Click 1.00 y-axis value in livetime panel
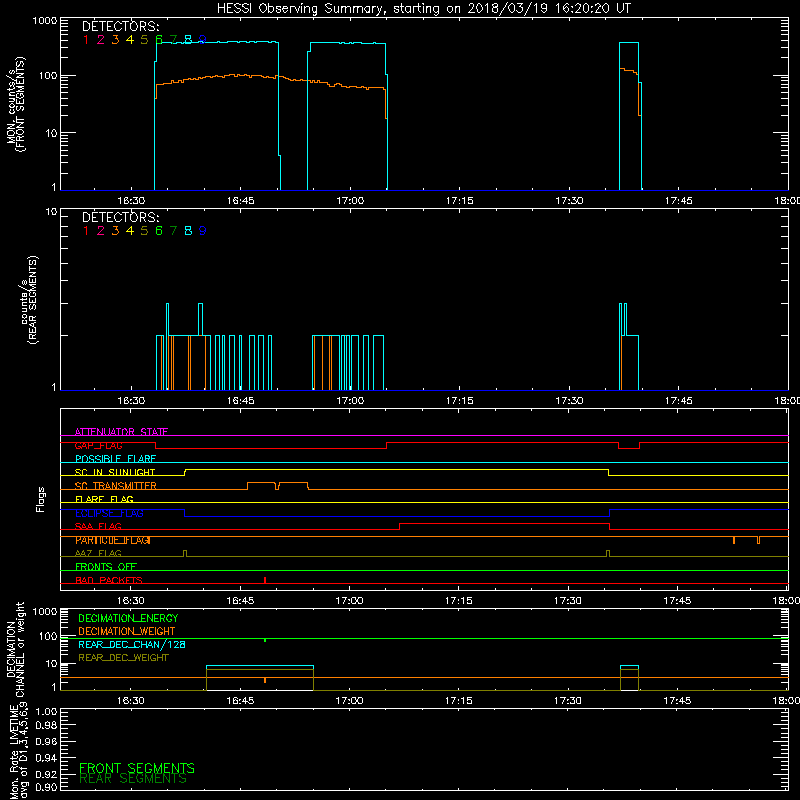Image resolution: width=800 pixels, height=800 pixels. point(45,711)
